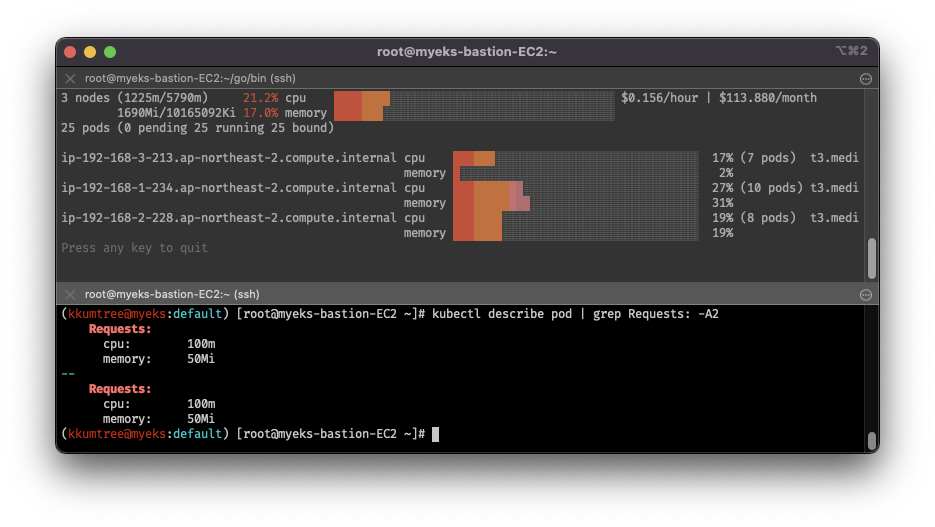Click the cluster memory usage bar
Screen dimensions: 935x527
tap(474, 113)
